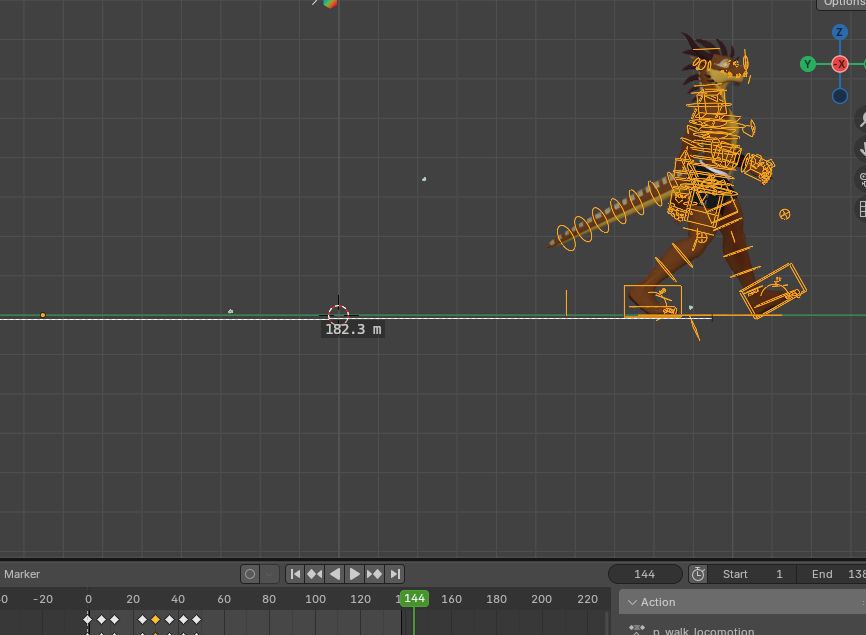The image size is (866, 635).
Task: Jump to the next keyframe
Action: 375,574
